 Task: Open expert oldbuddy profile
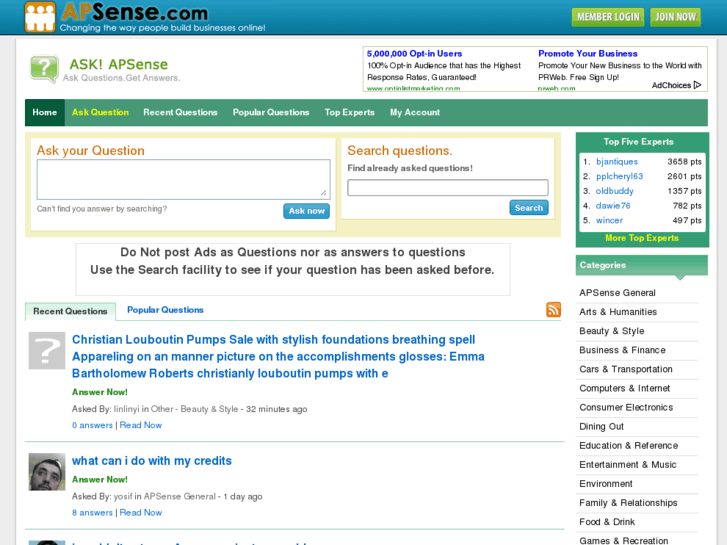click(x=614, y=191)
